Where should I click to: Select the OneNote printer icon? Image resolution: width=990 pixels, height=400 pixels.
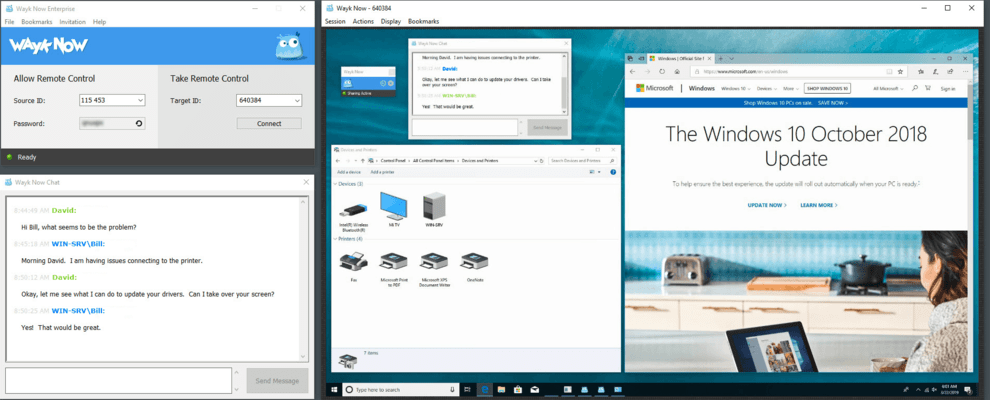pos(473,263)
